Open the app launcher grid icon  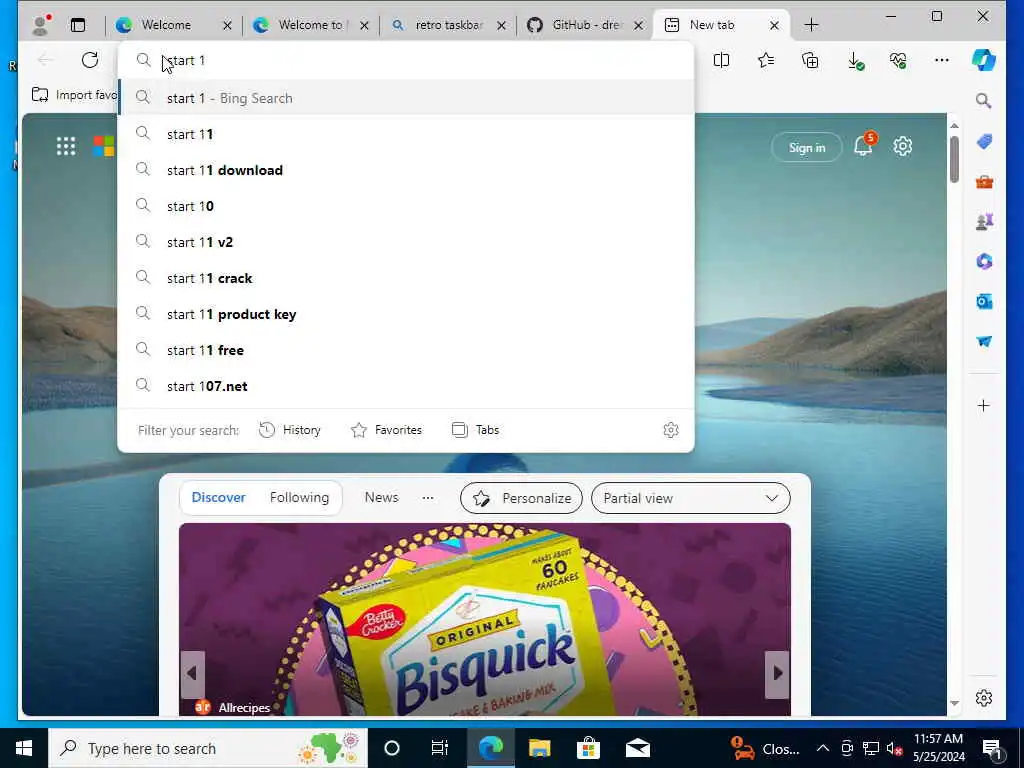pos(66,146)
